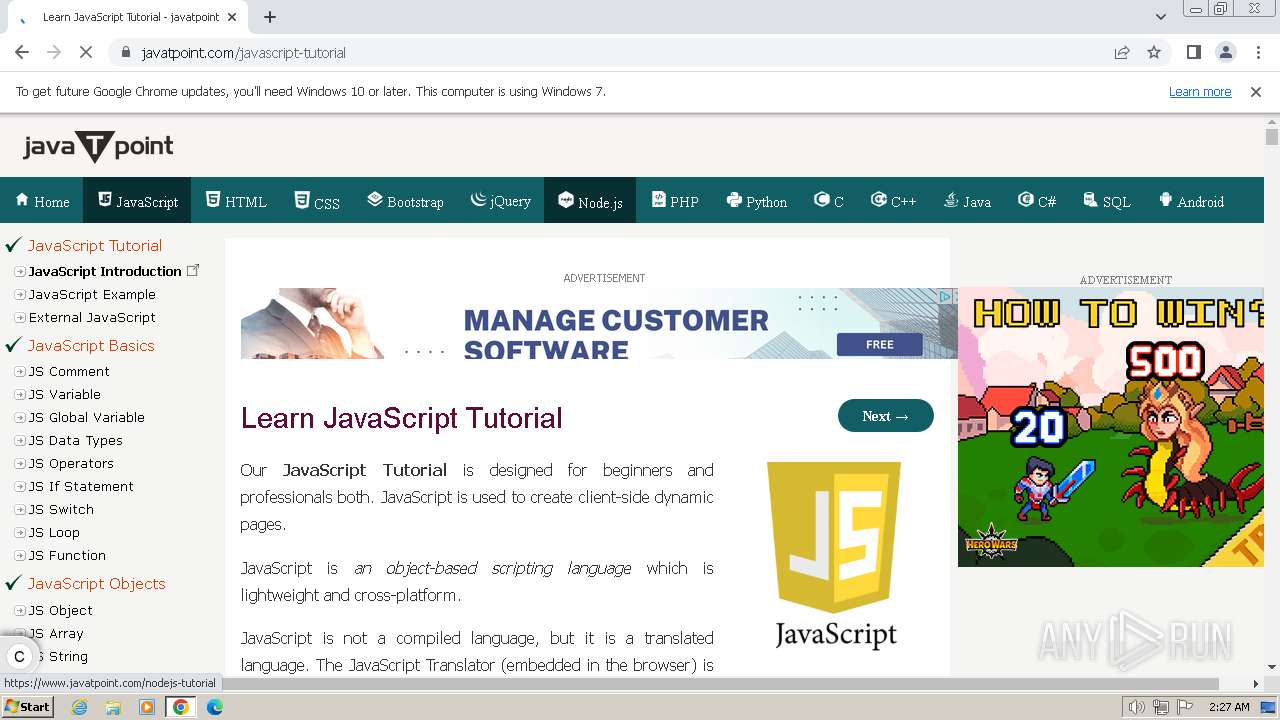Viewport: 1280px width, 720px height.
Task: Click the round C button at bottom left
Action: point(19,657)
